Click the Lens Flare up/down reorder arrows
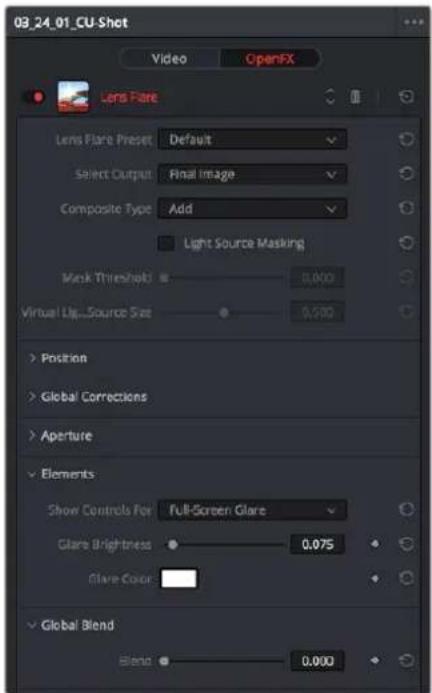Screen dimensions: 432x693 click(330, 96)
